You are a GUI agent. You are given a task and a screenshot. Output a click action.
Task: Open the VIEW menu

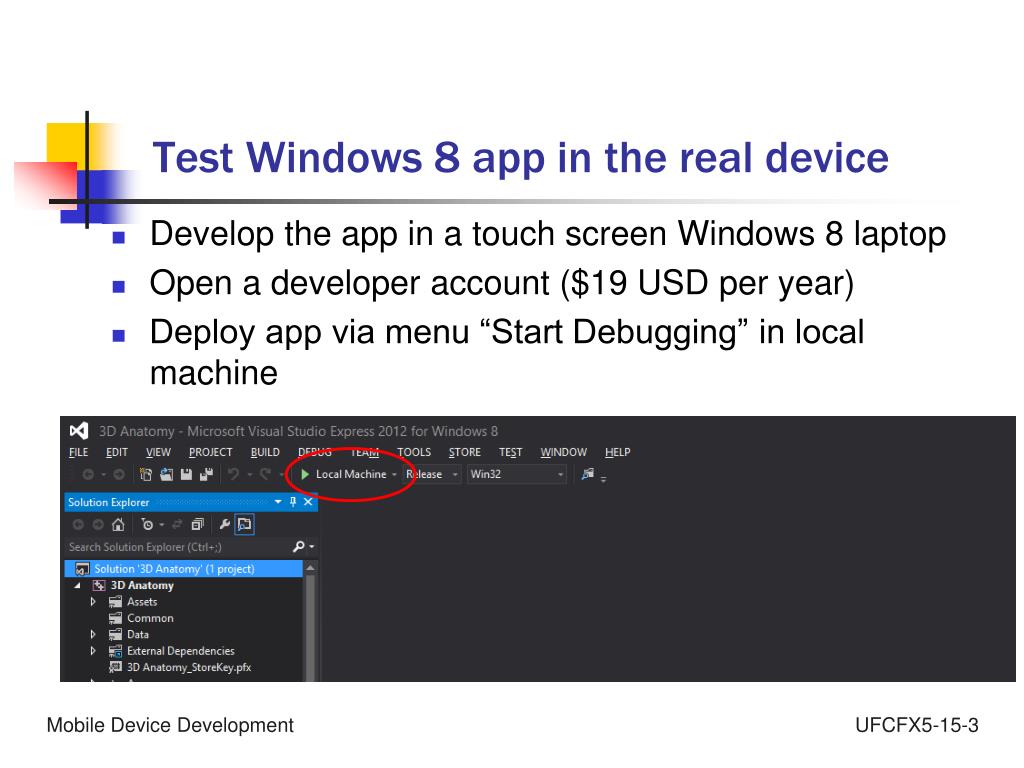coord(158,452)
